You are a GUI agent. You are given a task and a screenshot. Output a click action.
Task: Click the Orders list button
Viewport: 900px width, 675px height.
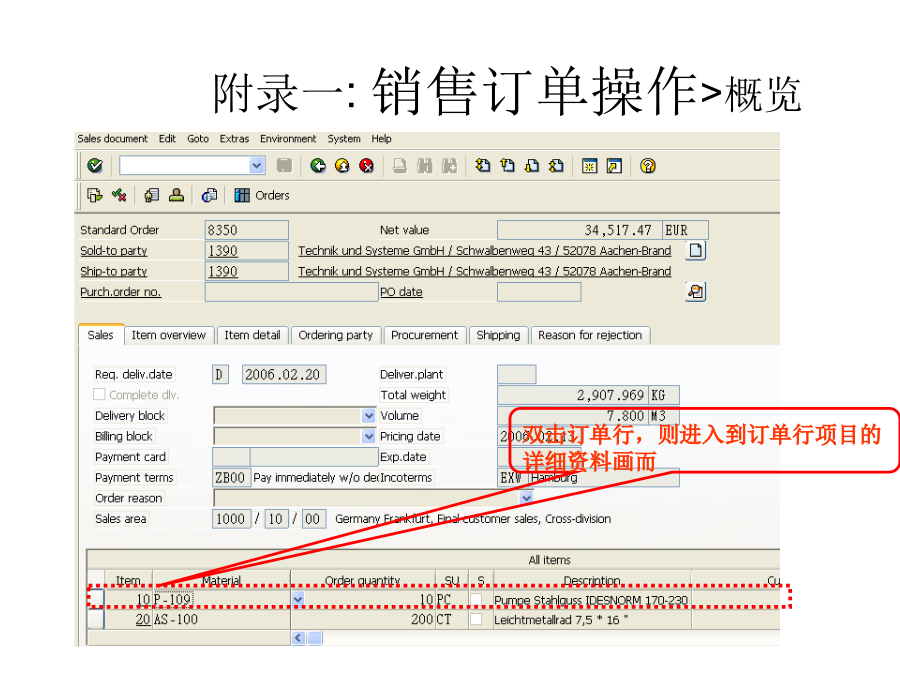[x=262, y=195]
